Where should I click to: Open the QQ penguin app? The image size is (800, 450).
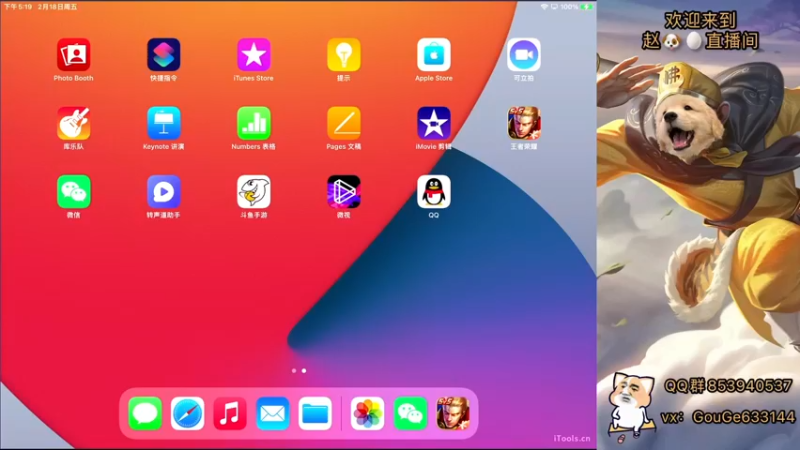pyautogui.click(x=434, y=192)
